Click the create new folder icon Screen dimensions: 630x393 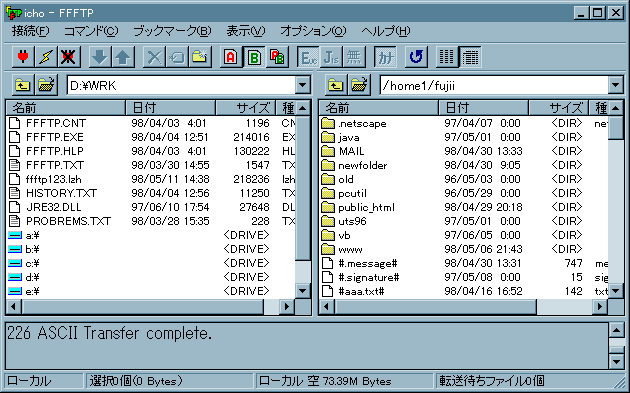(x=200, y=57)
